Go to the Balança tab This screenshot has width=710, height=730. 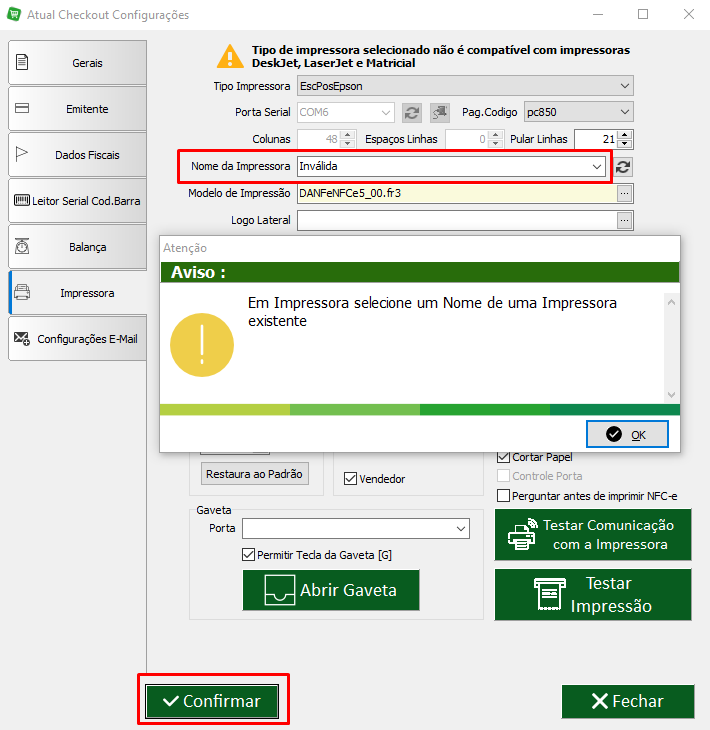coord(77,247)
